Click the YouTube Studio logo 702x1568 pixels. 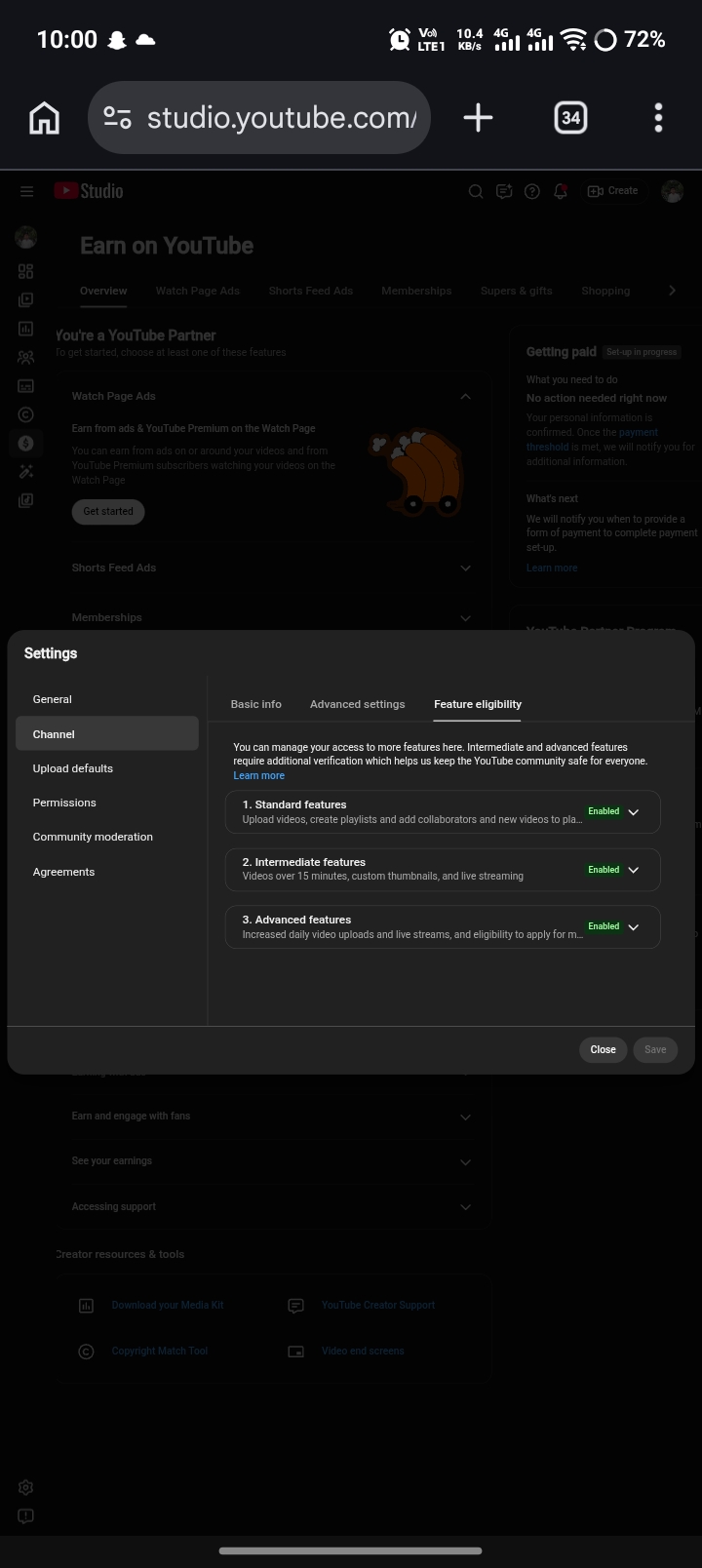[89, 191]
